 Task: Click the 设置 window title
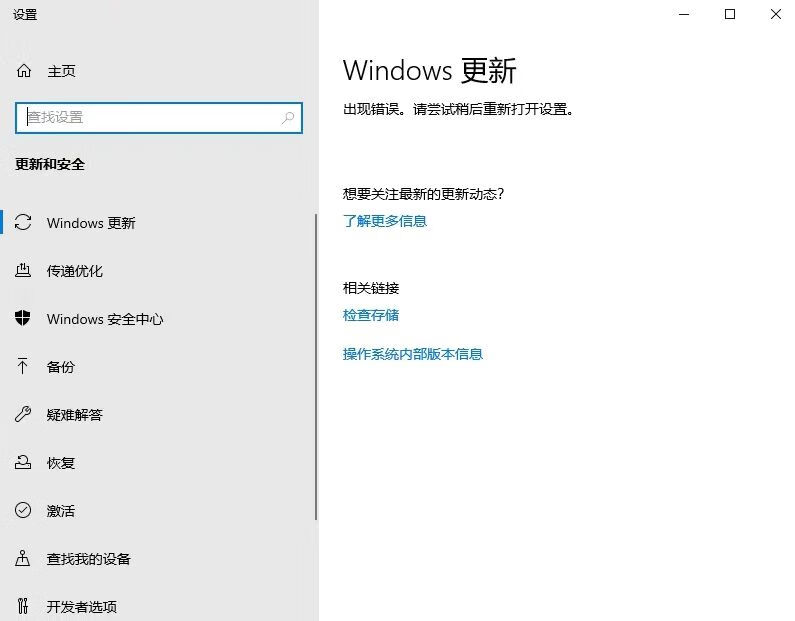(x=25, y=15)
